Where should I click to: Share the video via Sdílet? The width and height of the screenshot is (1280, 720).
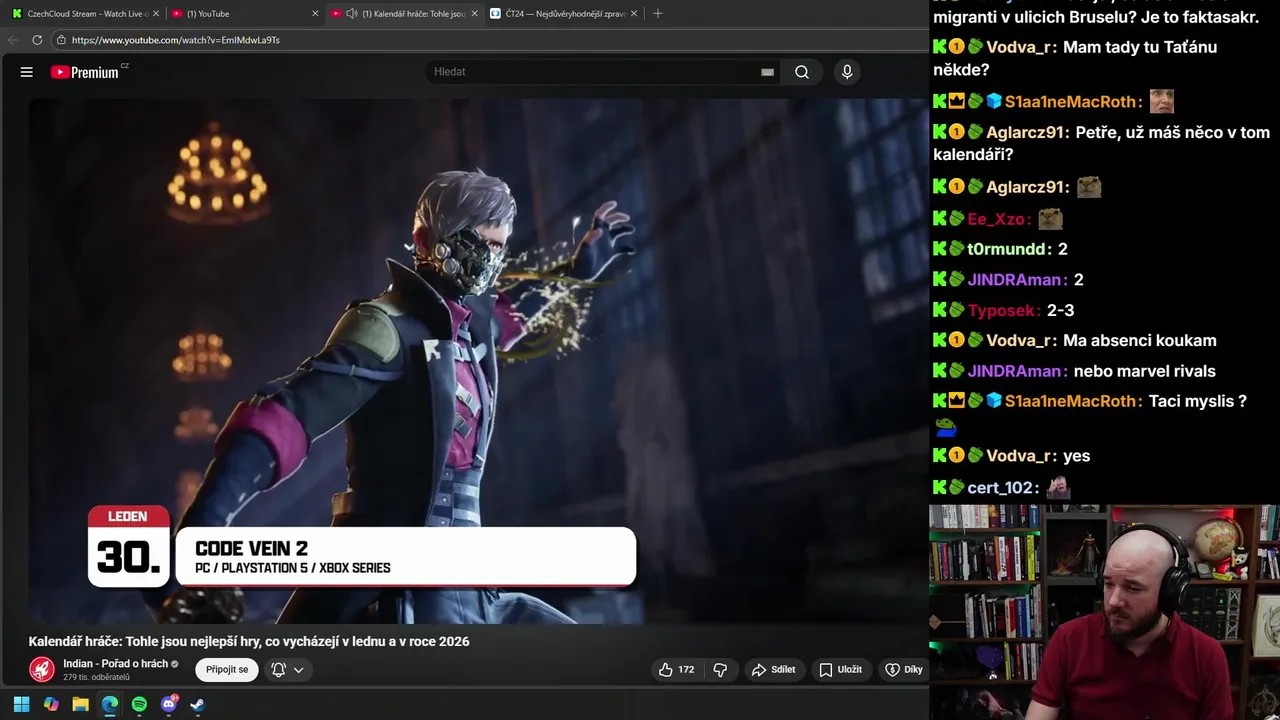click(x=774, y=670)
